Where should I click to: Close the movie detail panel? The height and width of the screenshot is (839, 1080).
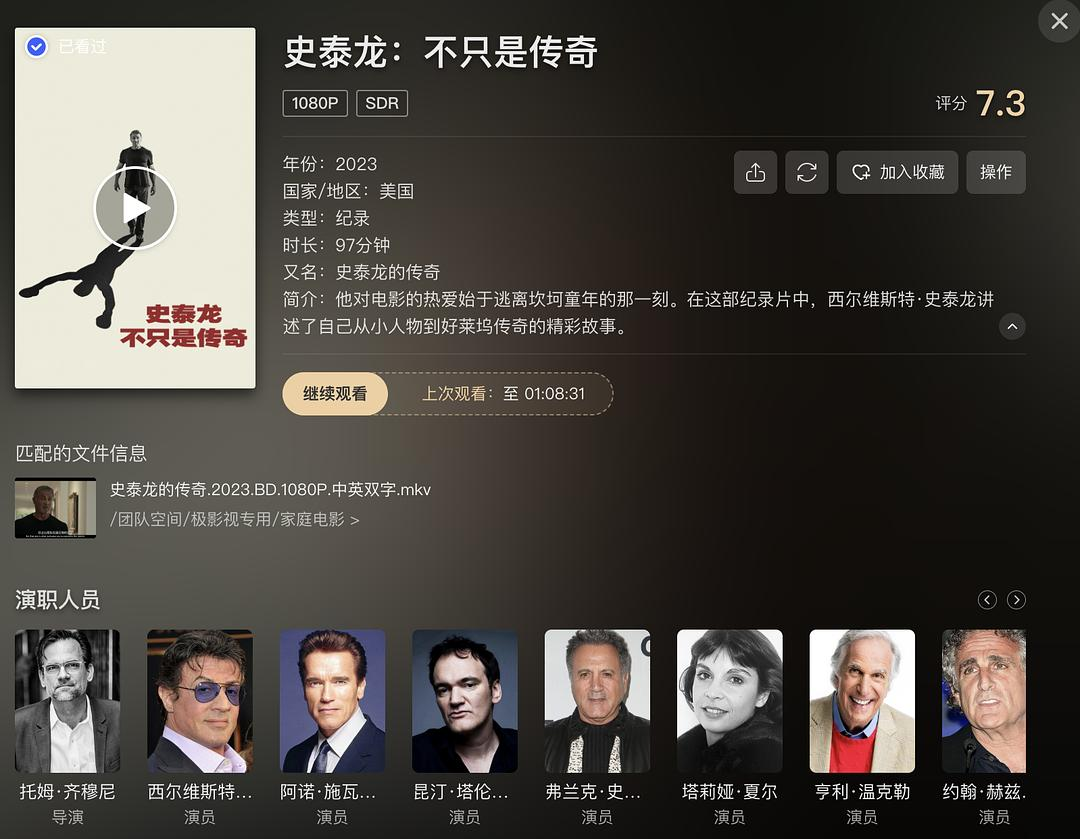pos(1059,21)
